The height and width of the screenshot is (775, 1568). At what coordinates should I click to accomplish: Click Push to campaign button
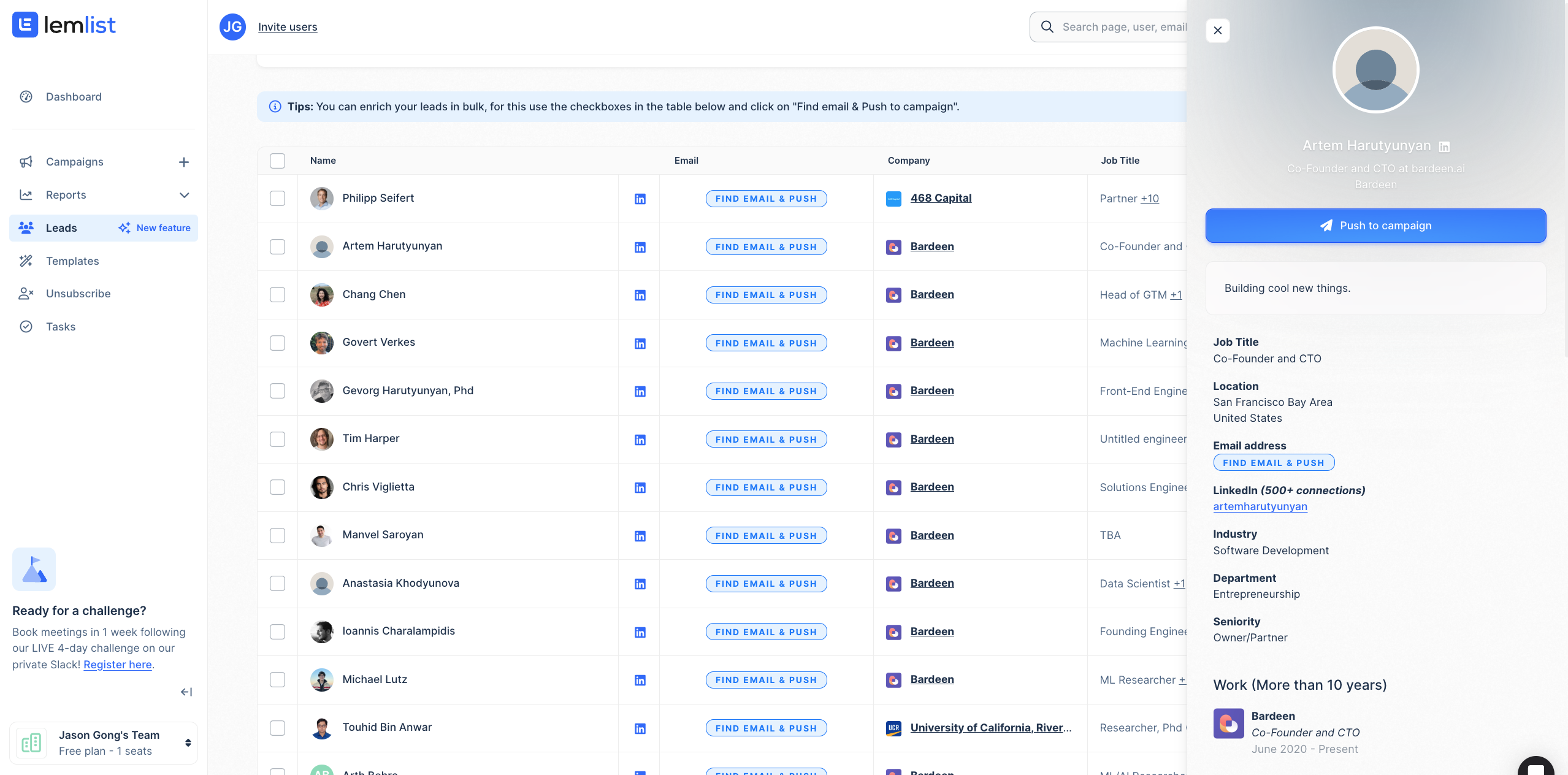1375,226
